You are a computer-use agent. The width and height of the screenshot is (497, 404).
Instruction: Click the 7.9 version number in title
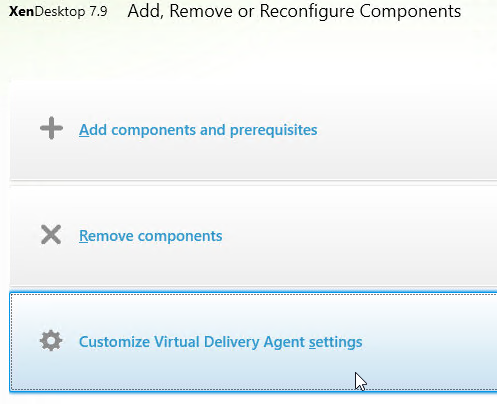(x=98, y=12)
